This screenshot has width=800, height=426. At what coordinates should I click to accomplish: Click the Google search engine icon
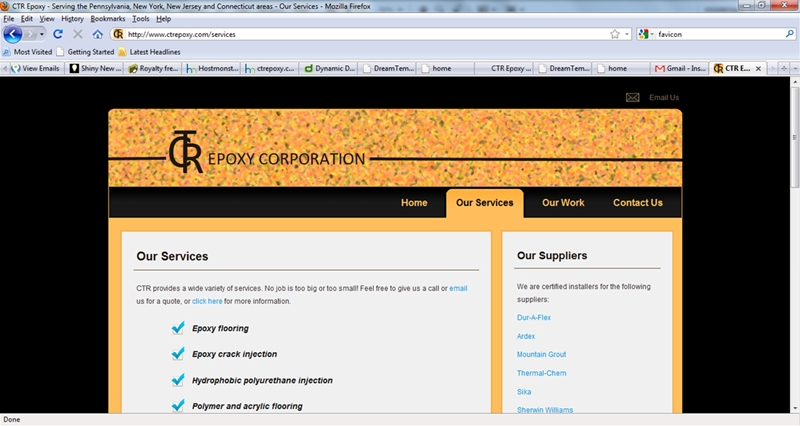643,34
